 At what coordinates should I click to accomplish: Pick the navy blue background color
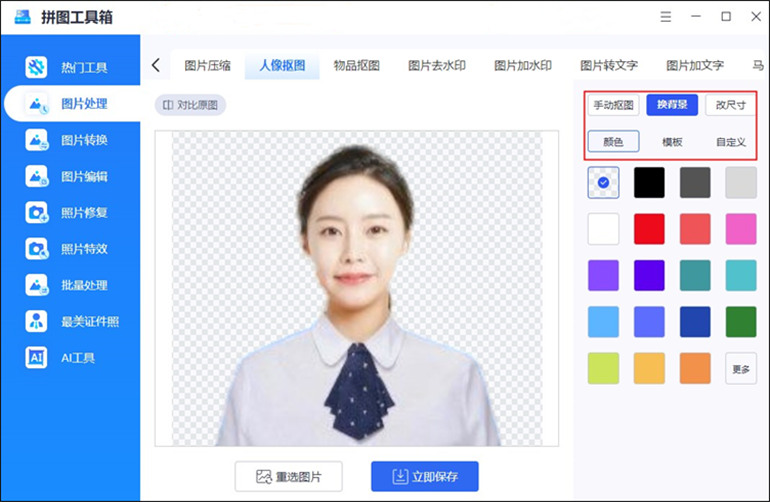[695, 322]
